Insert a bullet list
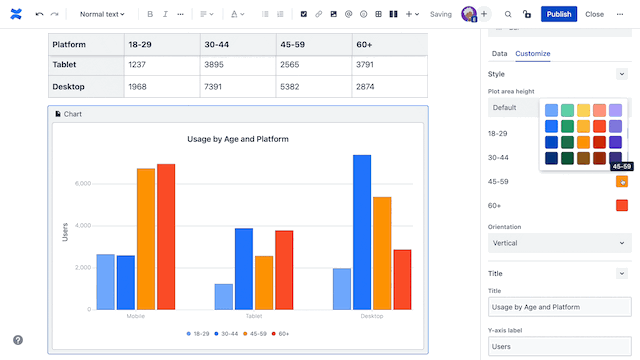Image resolution: width=640 pixels, height=360 pixels. click(265, 14)
